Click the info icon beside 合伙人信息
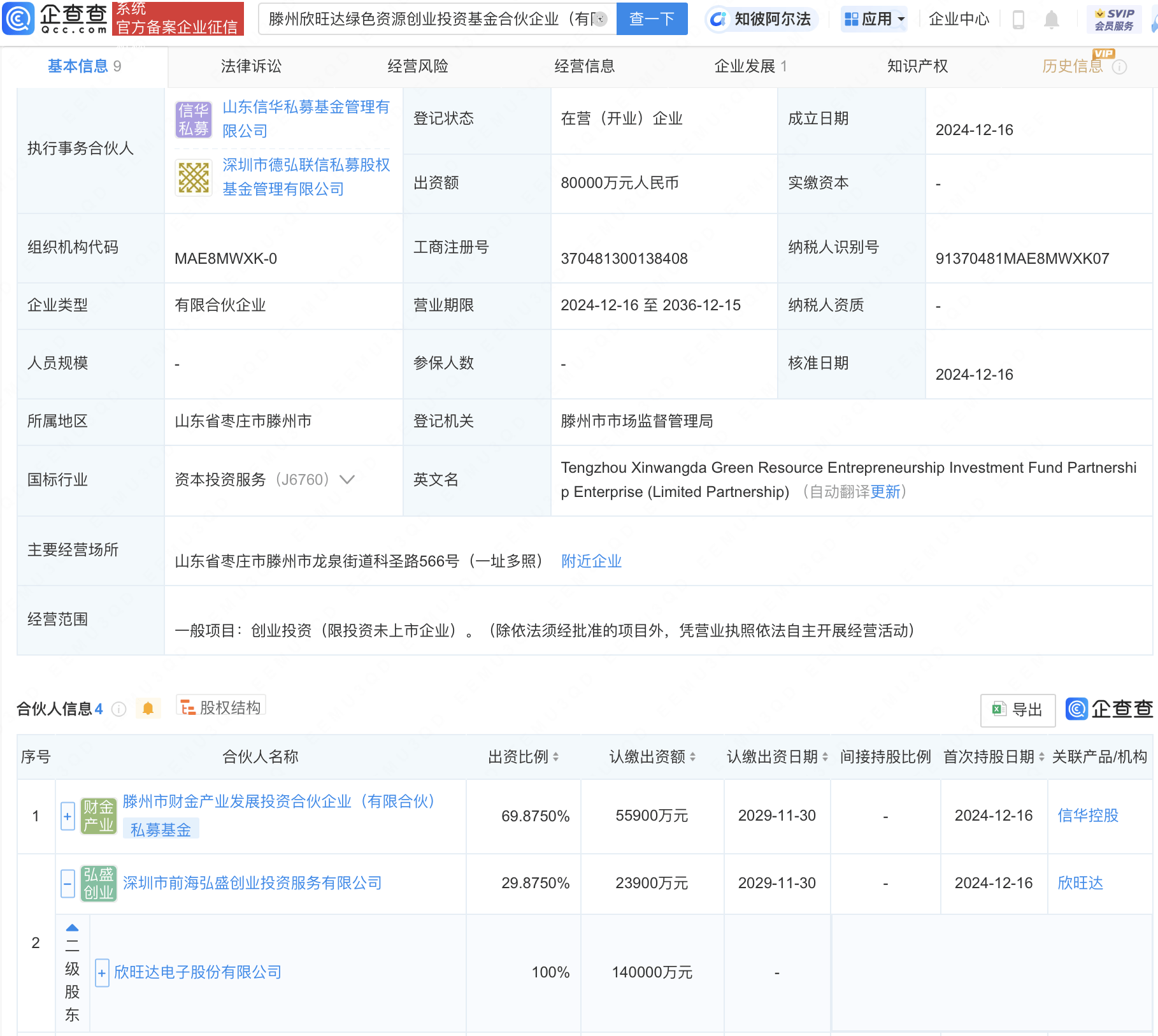The image size is (1158, 1036). 119,709
